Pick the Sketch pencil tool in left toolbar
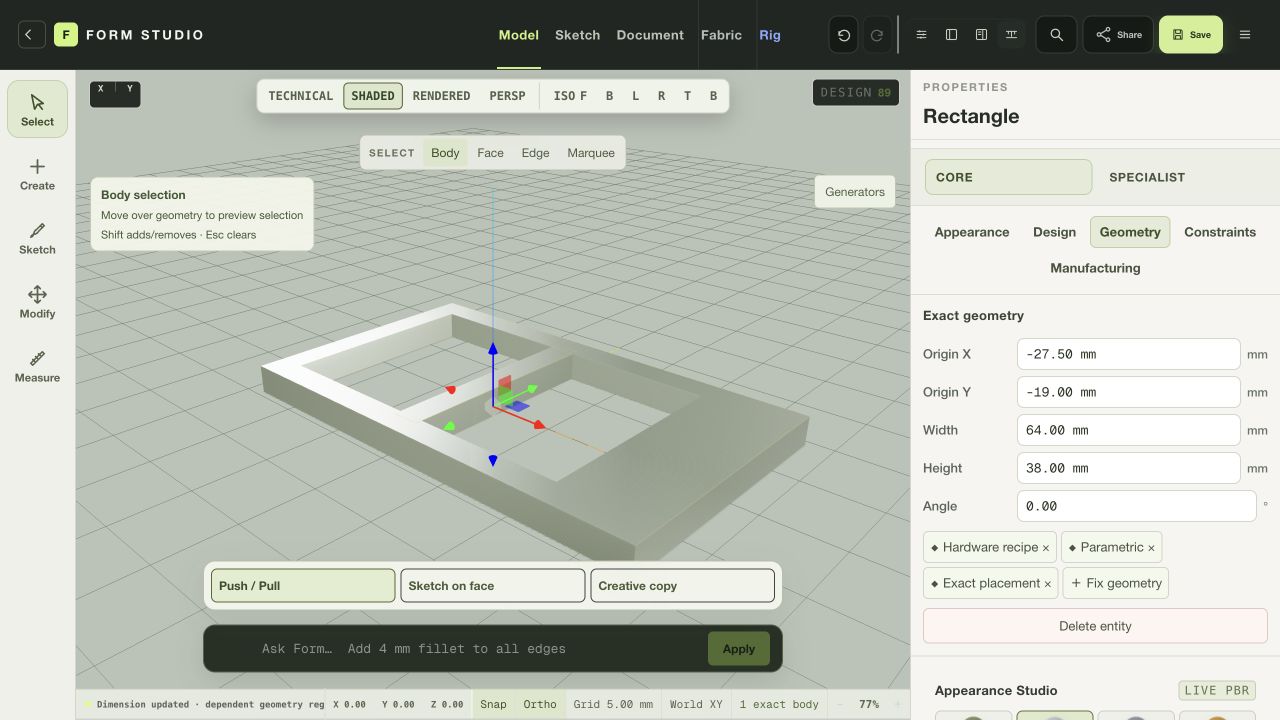1280x720 pixels. pyautogui.click(x=37, y=238)
